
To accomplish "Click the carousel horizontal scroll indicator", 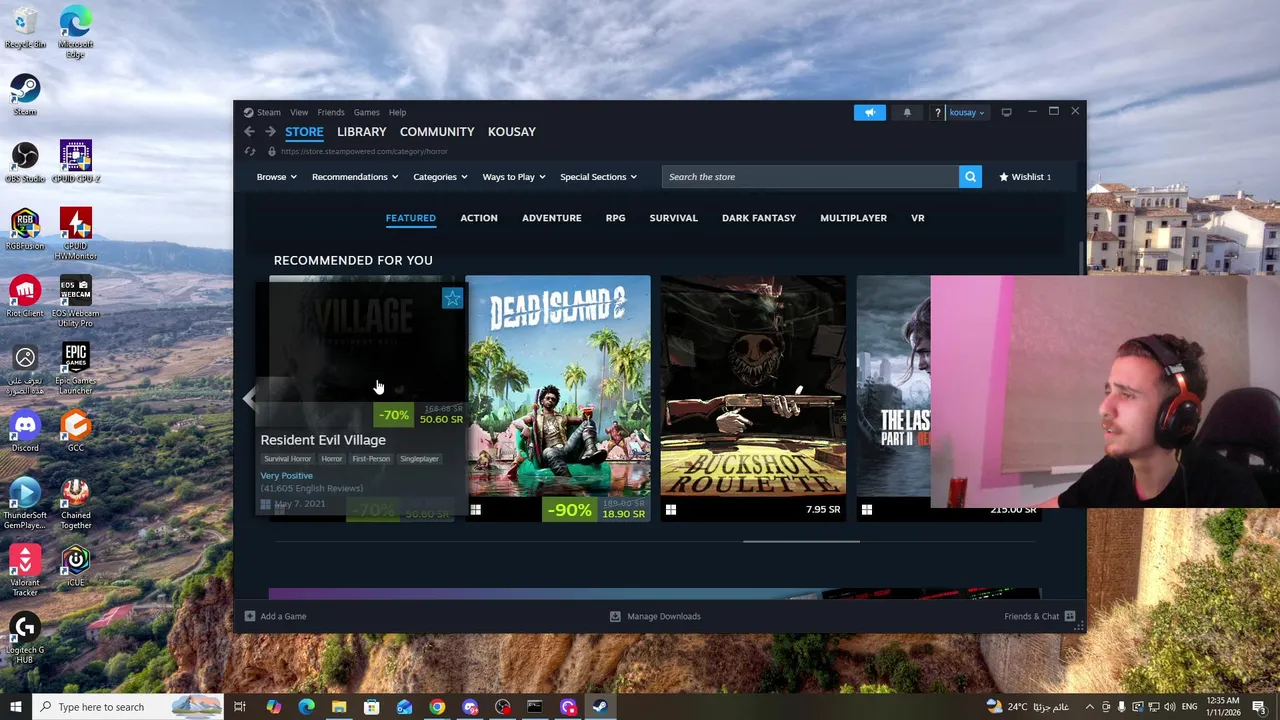I will [801, 541].
